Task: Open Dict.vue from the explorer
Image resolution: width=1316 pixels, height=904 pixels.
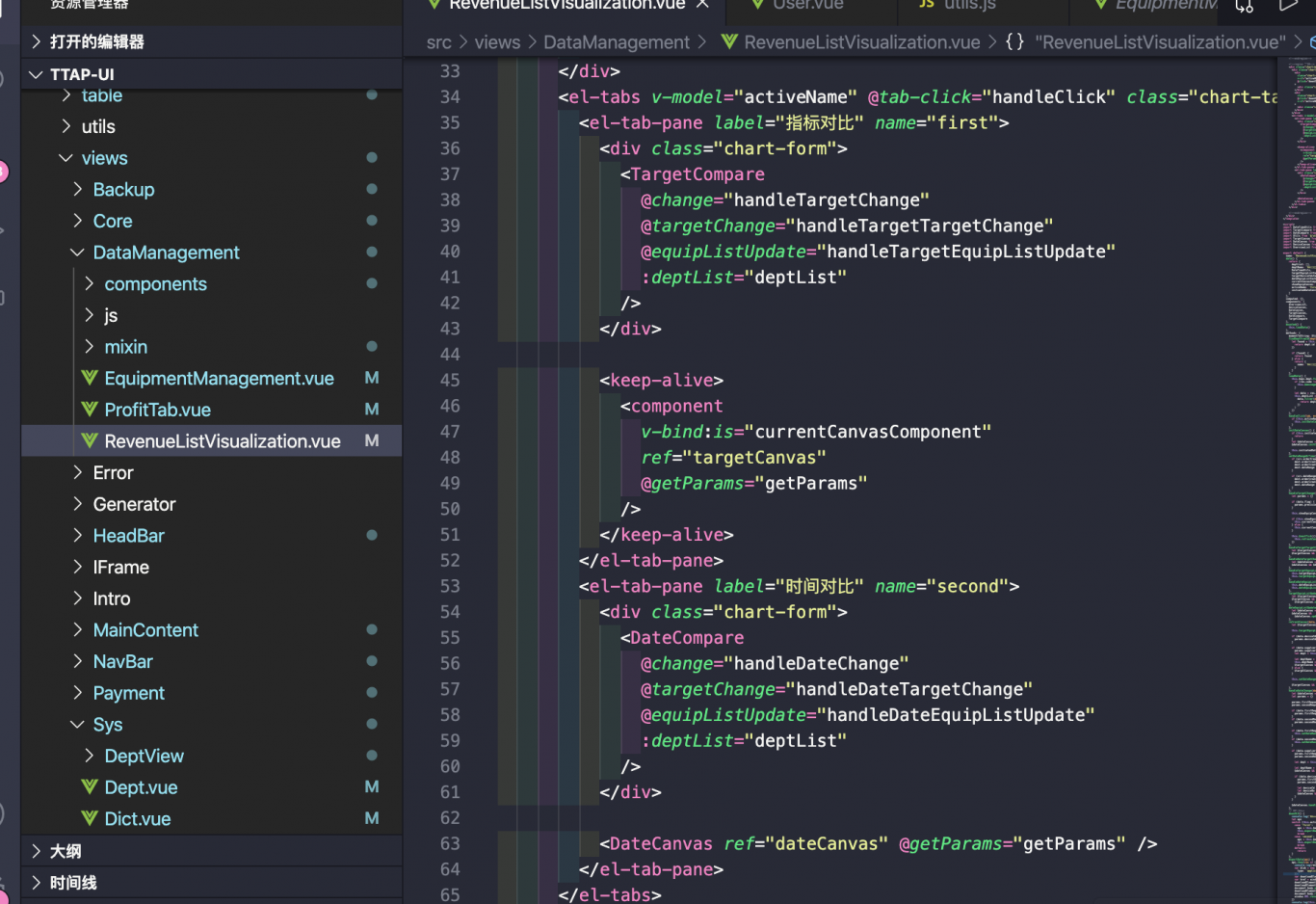Action: coord(212,818)
